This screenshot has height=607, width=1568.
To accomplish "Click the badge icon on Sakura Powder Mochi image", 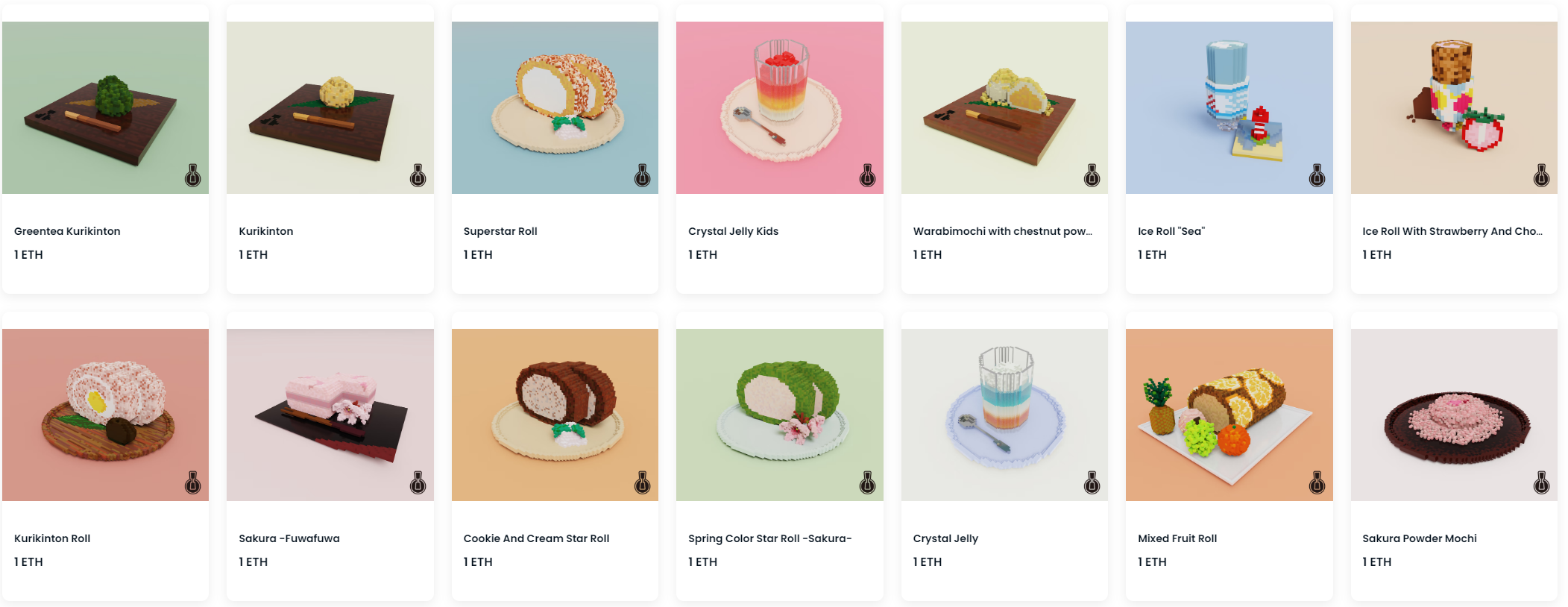I will point(1542,483).
